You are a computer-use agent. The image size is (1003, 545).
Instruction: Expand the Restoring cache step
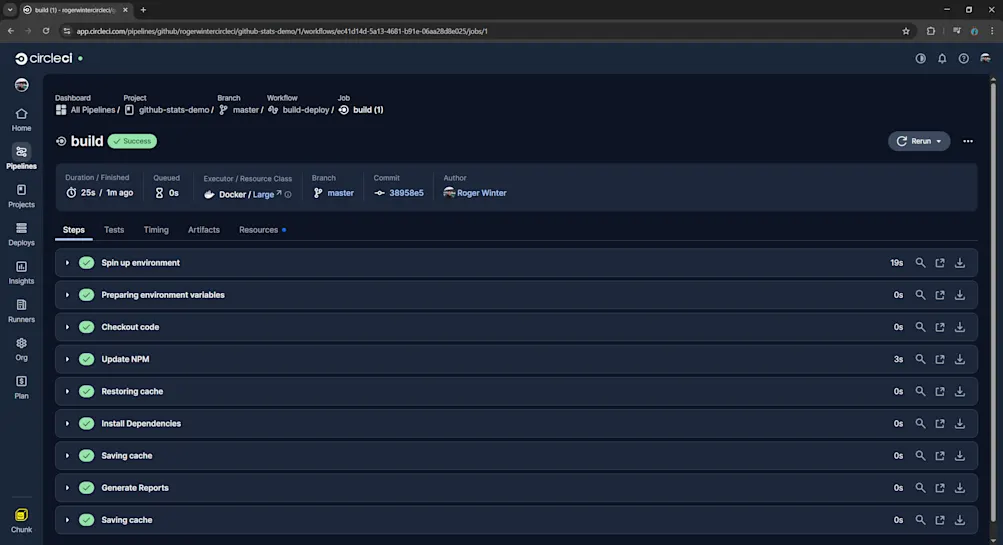coord(67,391)
